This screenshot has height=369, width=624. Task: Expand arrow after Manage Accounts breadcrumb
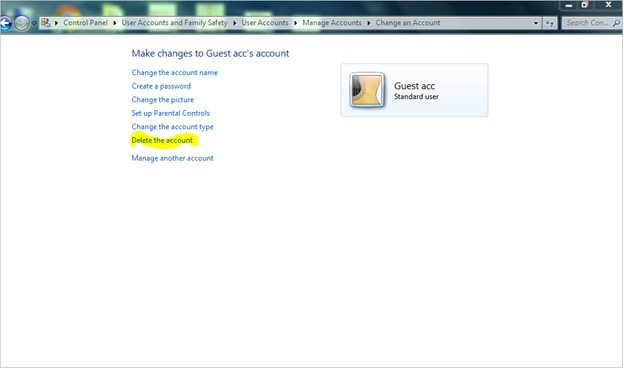pyautogui.click(x=369, y=23)
